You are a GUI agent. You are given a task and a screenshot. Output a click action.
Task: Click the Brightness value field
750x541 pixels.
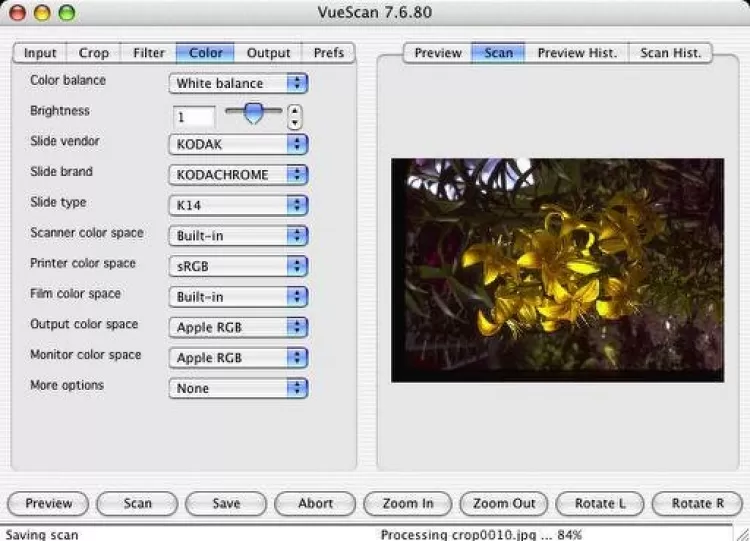[x=194, y=117]
